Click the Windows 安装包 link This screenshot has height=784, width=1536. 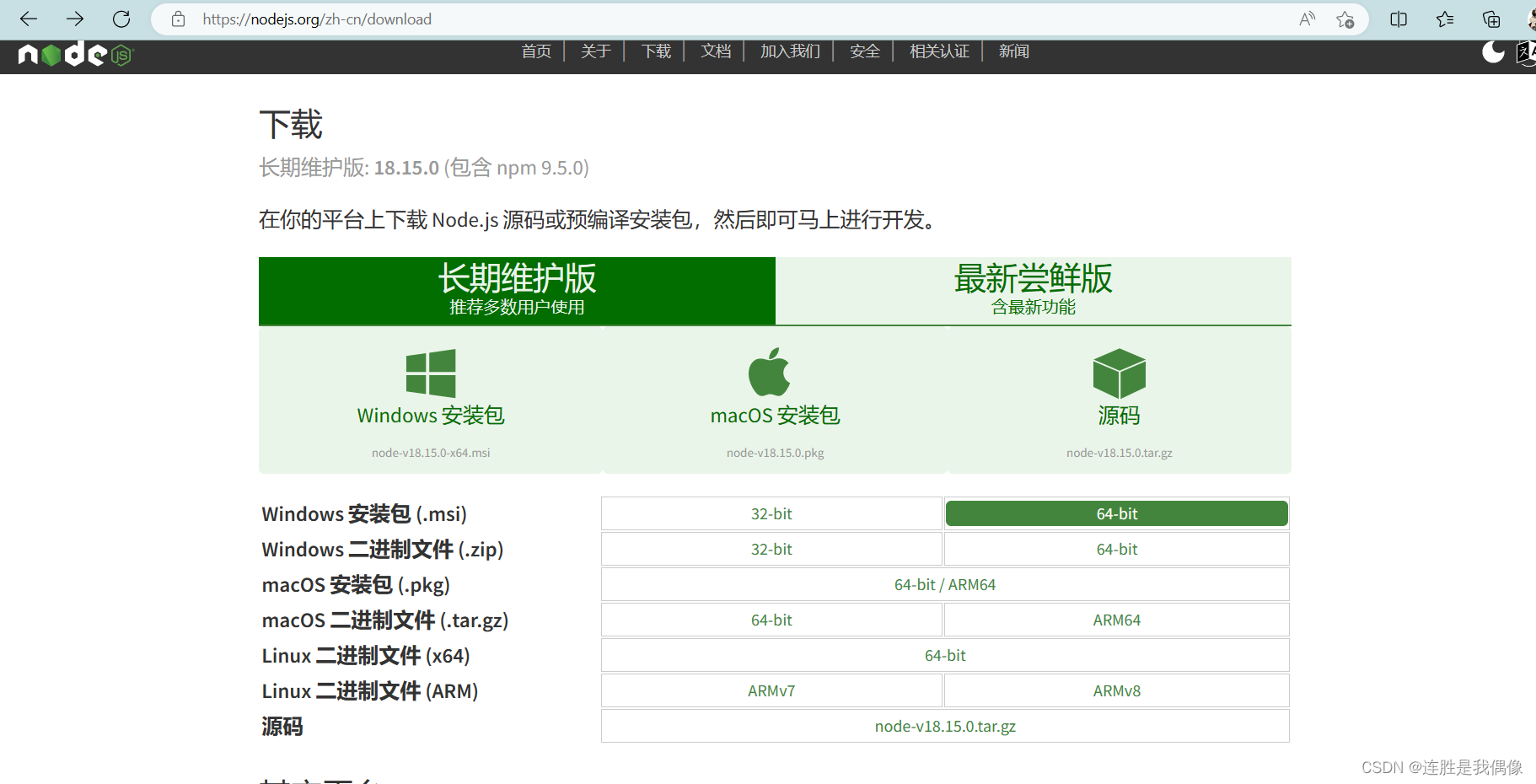coord(431,416)
